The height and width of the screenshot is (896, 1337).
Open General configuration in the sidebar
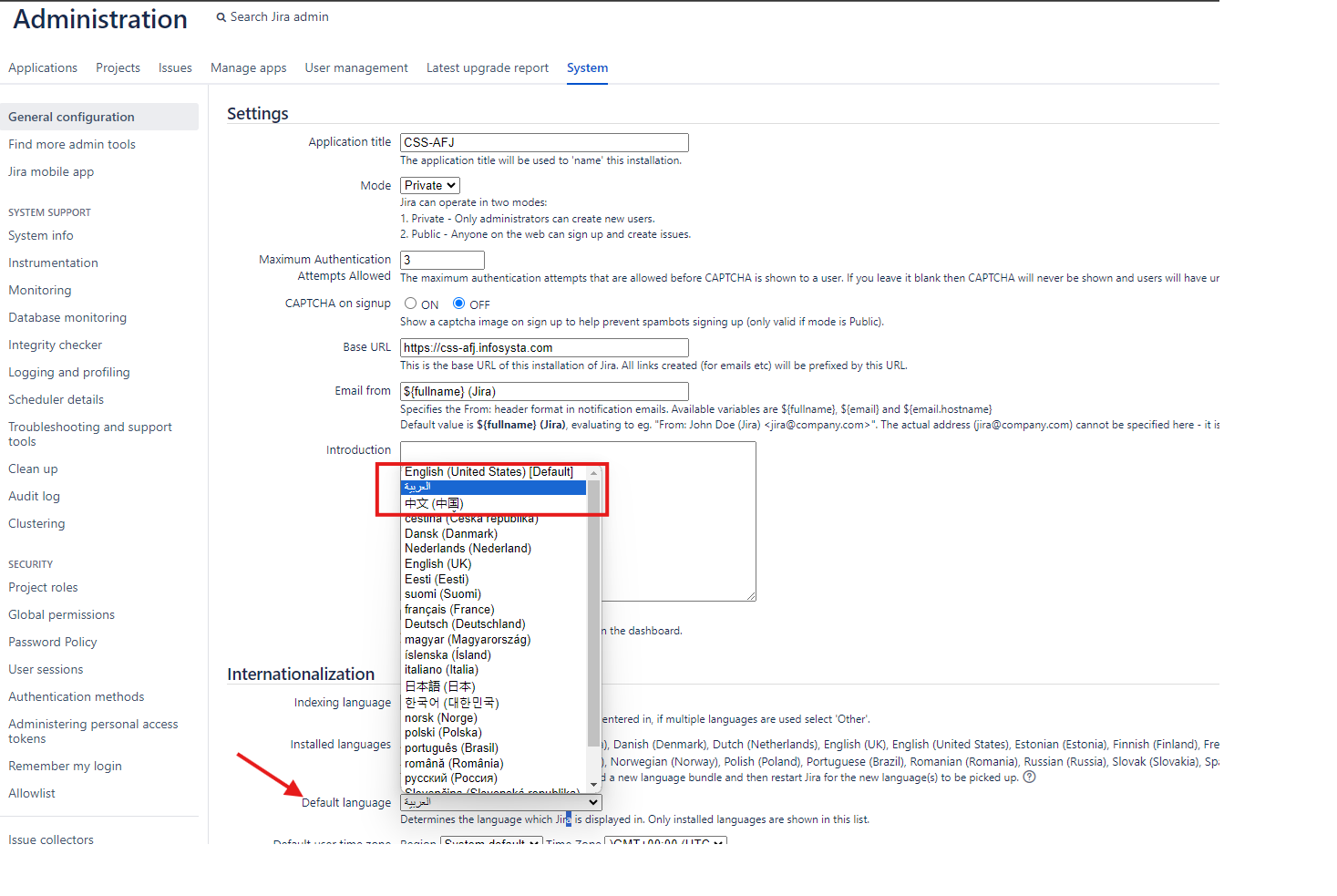pos(70,117)
